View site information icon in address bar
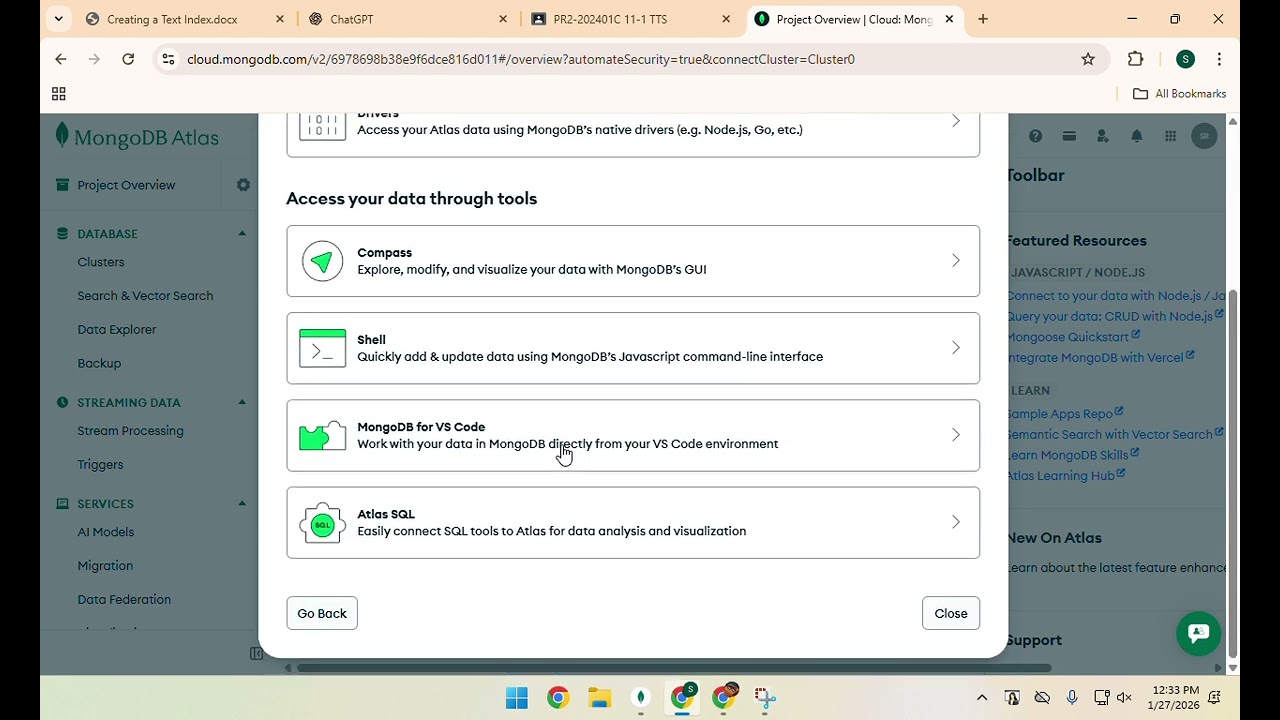 click(x=170, y=59)
